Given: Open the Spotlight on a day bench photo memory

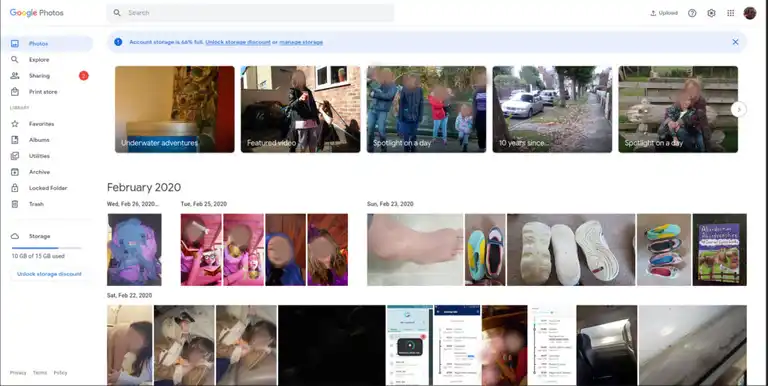Looking at the screenshot, I should pos(678,109).
